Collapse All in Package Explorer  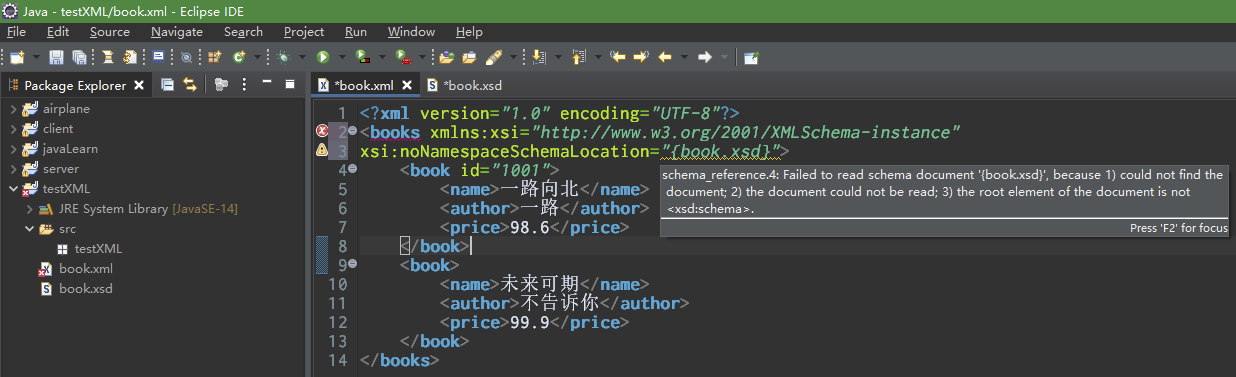click(x=167, y=85)
